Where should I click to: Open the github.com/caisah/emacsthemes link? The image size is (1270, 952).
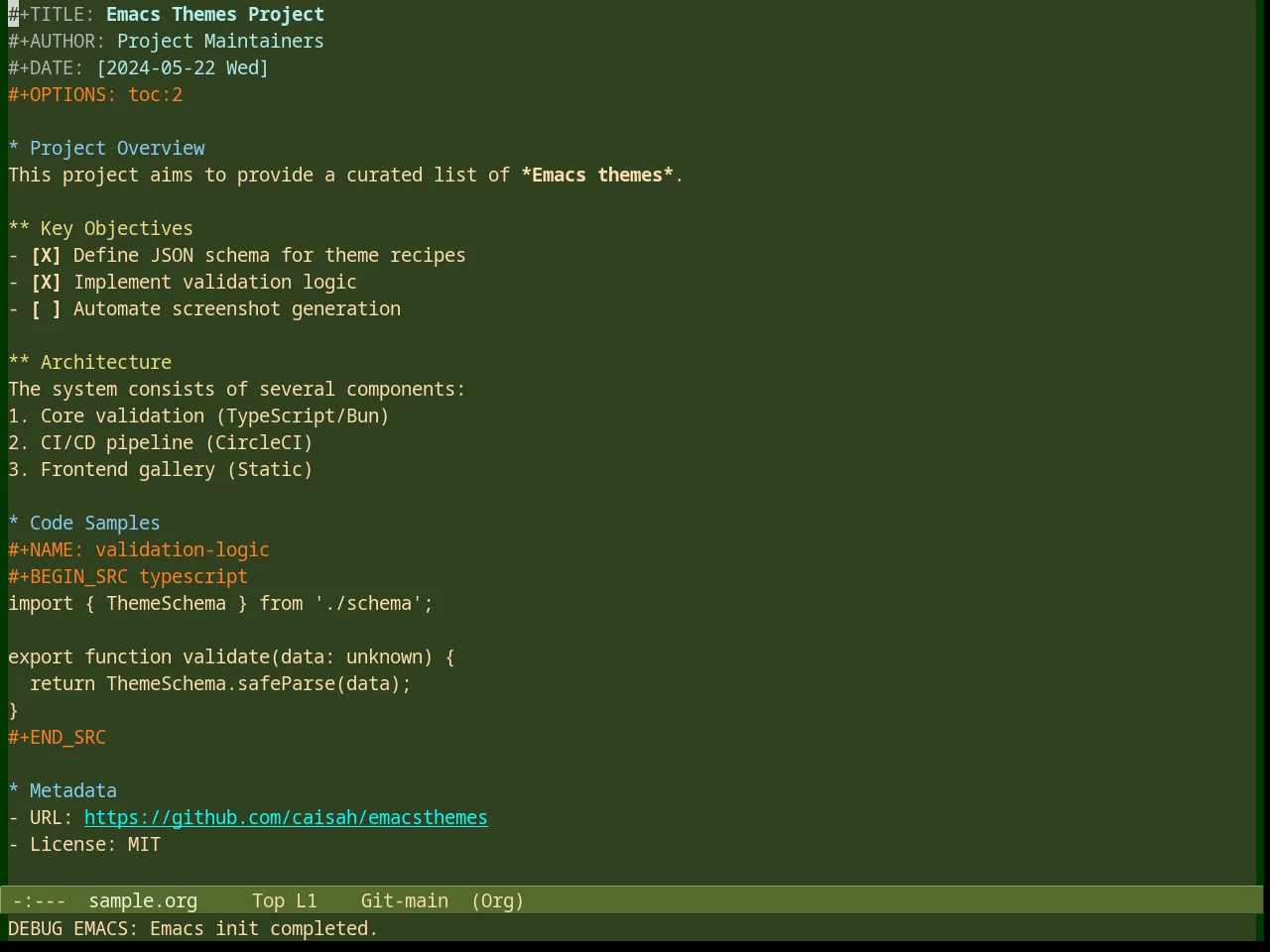click(286, 818)
